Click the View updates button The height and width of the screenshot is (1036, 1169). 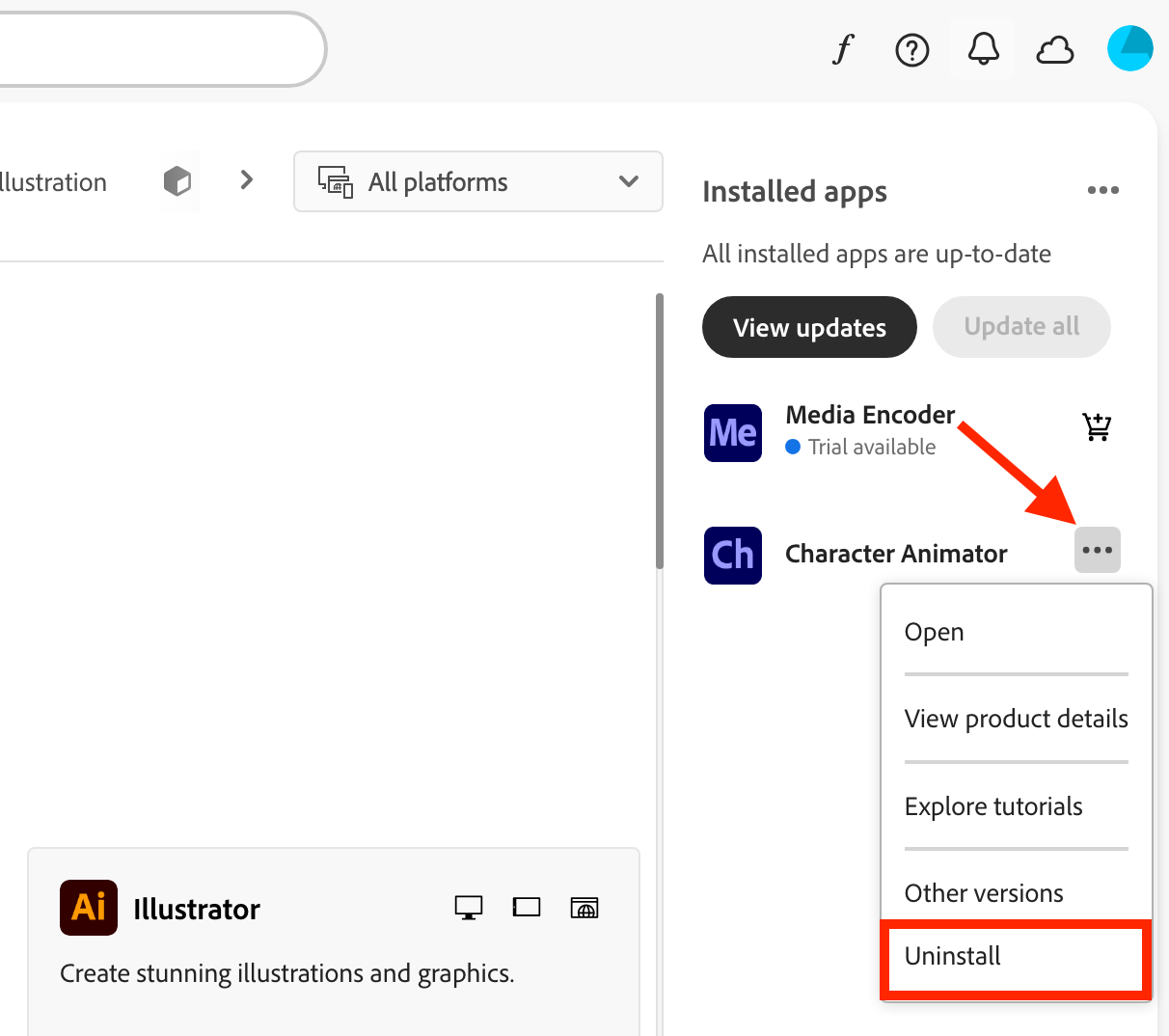click(809, 327)
